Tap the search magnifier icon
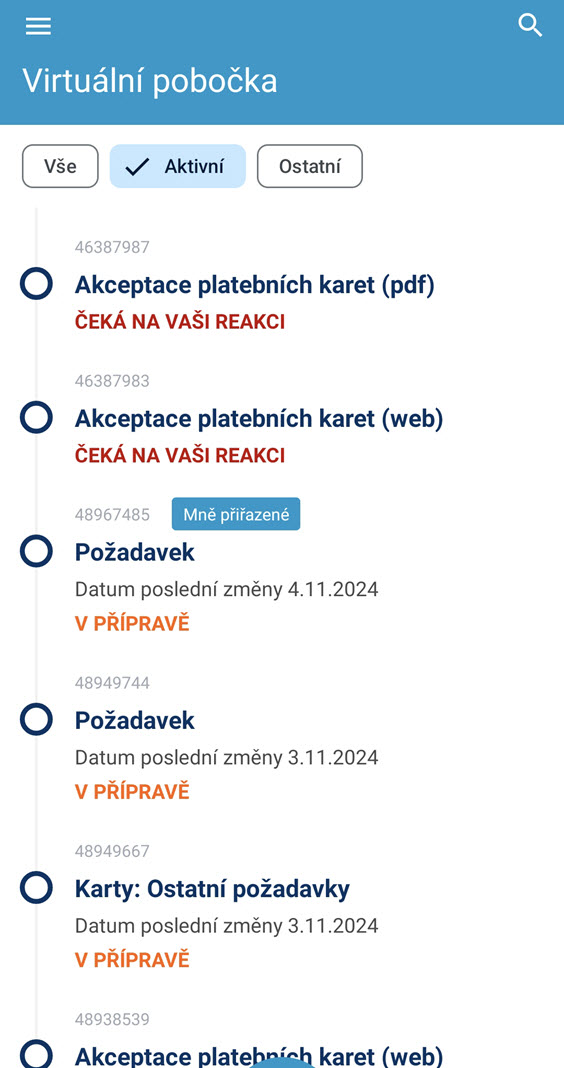 pos(530,26)
